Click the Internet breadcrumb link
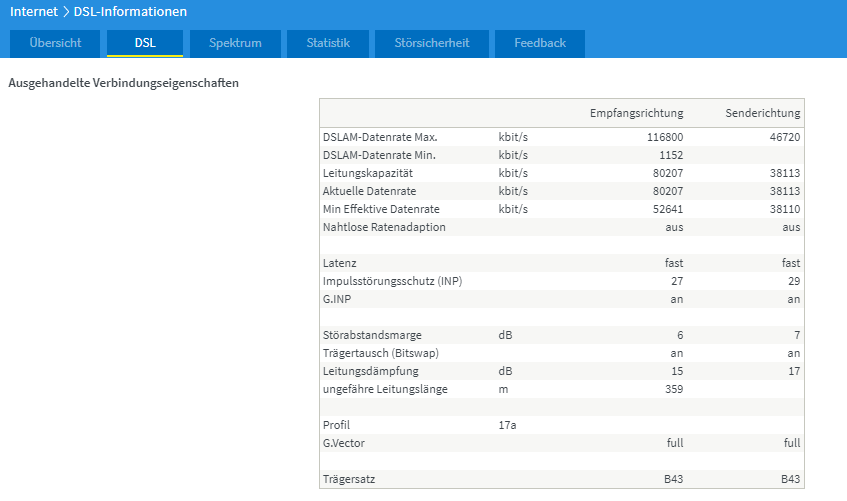 pyautogui.click(x=33, y=11)
